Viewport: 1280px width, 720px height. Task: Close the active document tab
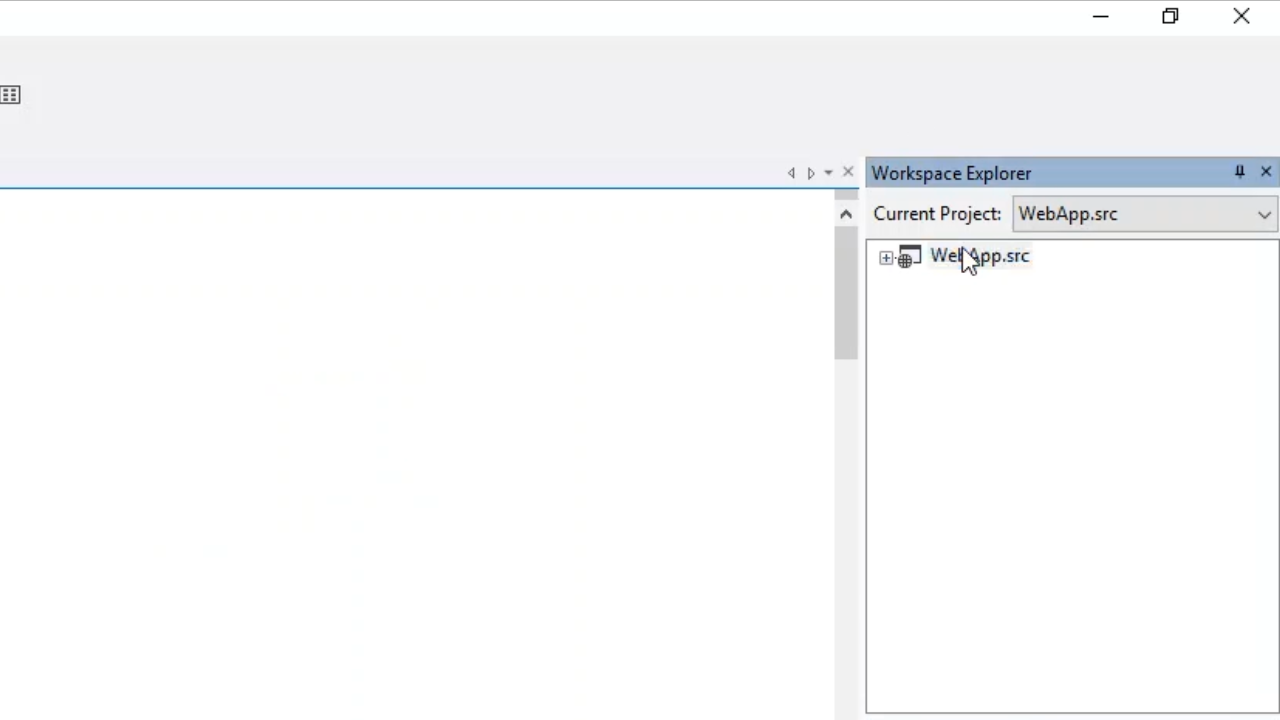848,172
